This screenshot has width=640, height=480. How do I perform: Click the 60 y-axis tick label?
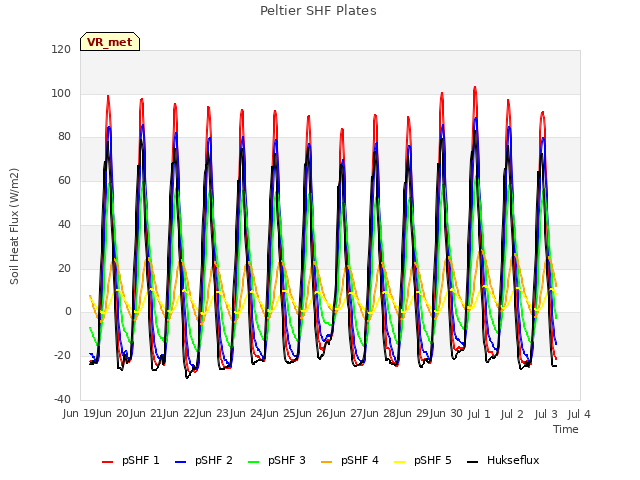coord(64,180)
